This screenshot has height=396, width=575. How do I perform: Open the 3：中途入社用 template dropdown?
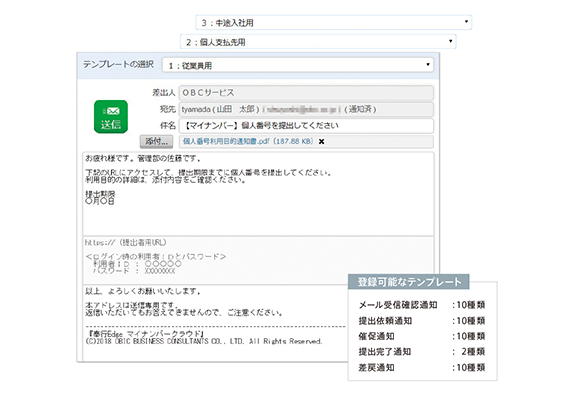coord(333,22)
